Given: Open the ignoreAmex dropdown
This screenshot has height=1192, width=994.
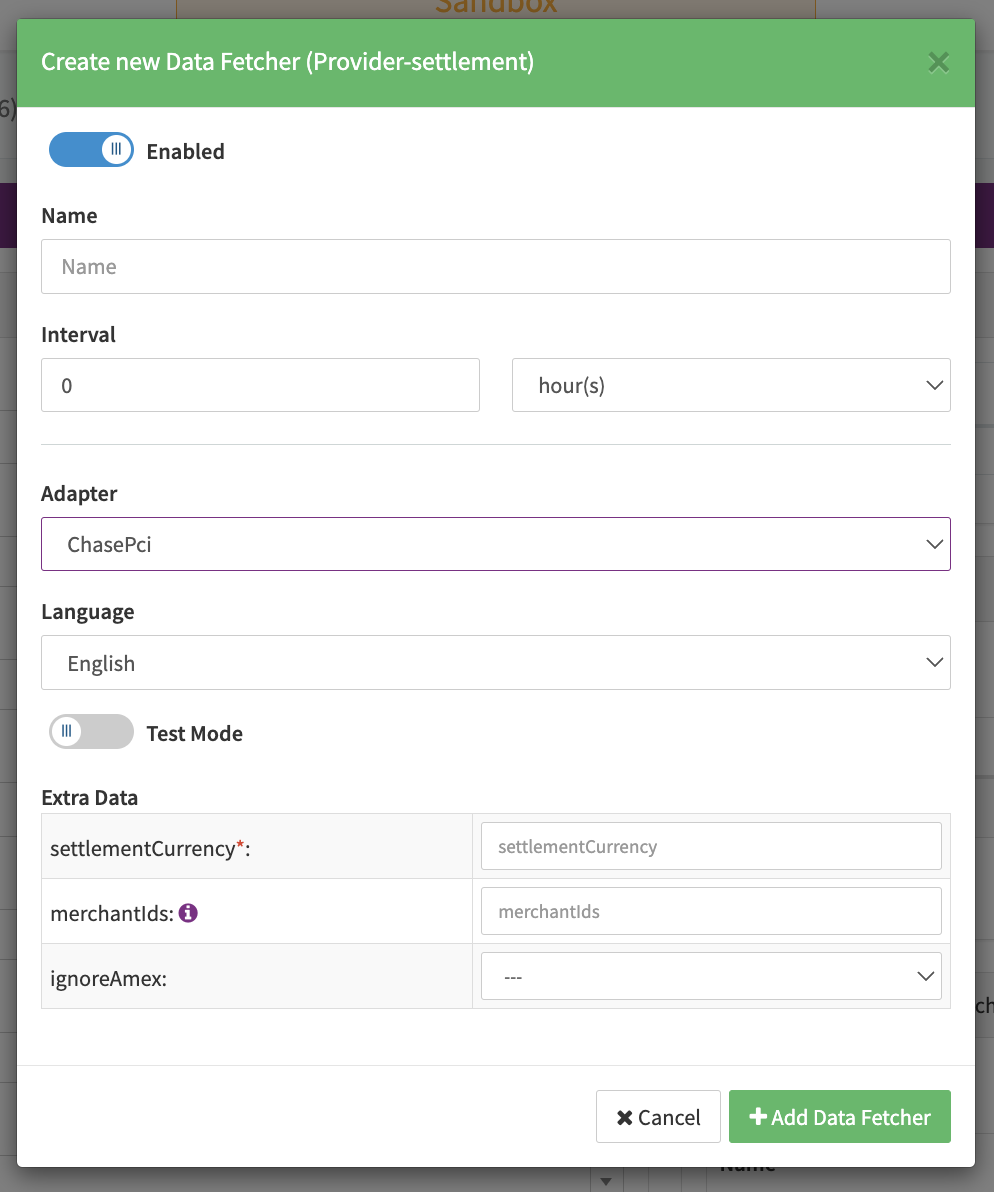Looking at the screenshot, I should pos(710,977).
